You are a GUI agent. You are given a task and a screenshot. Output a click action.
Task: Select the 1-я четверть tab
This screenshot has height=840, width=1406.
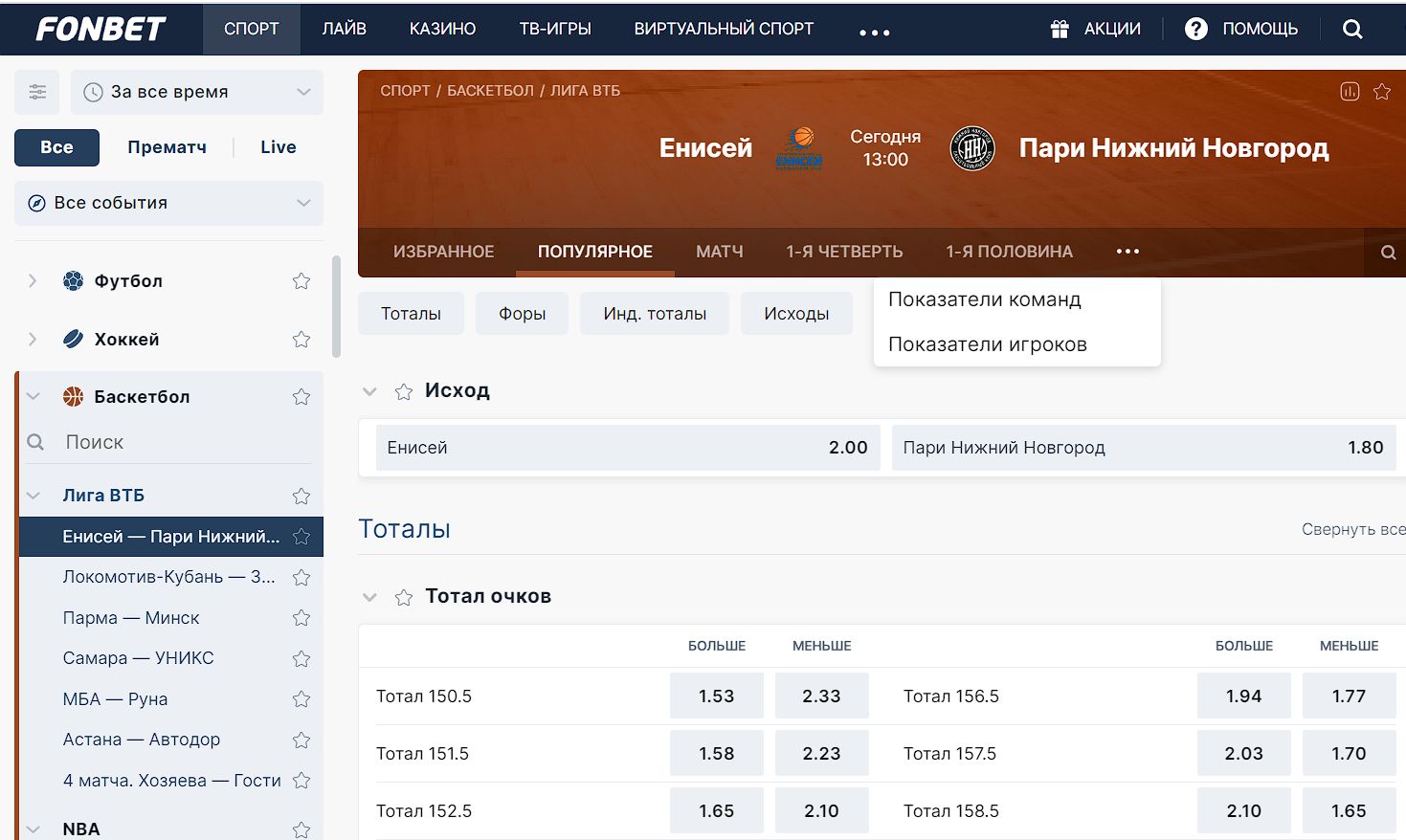point(844,252)
